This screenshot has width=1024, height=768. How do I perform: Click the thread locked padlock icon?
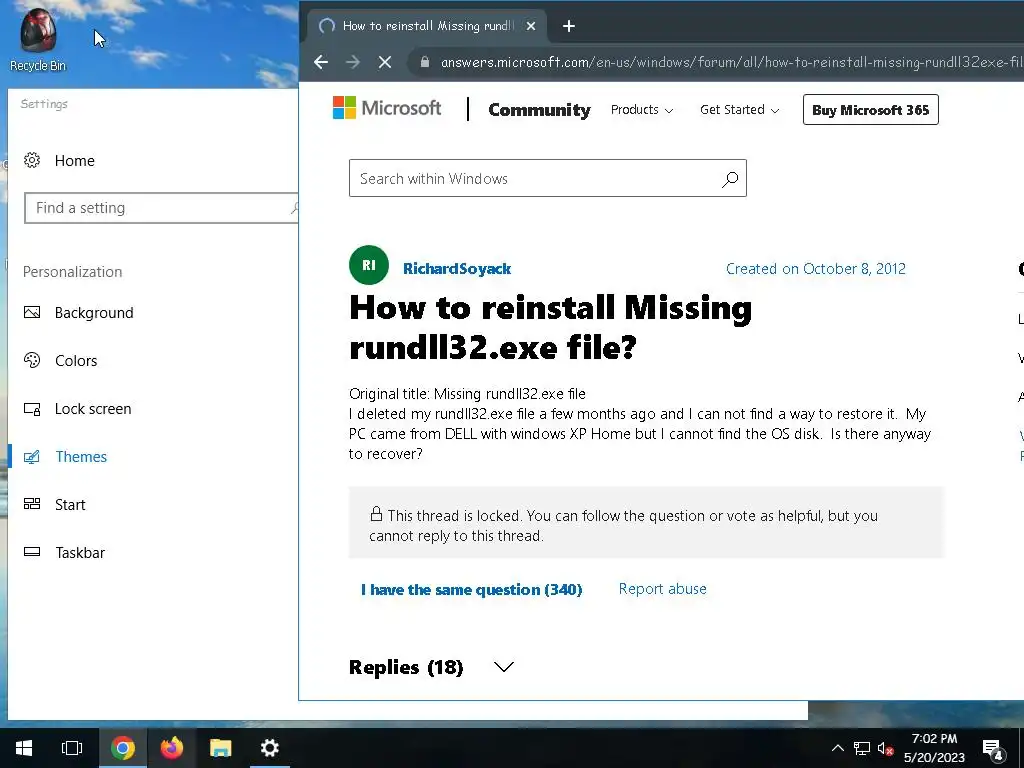coord(376,514)
